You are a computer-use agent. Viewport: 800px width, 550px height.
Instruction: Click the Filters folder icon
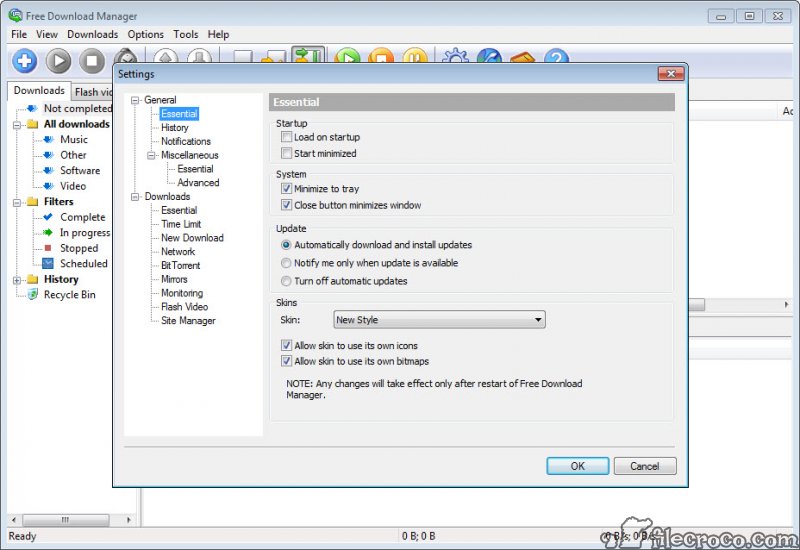click(33, 202)
